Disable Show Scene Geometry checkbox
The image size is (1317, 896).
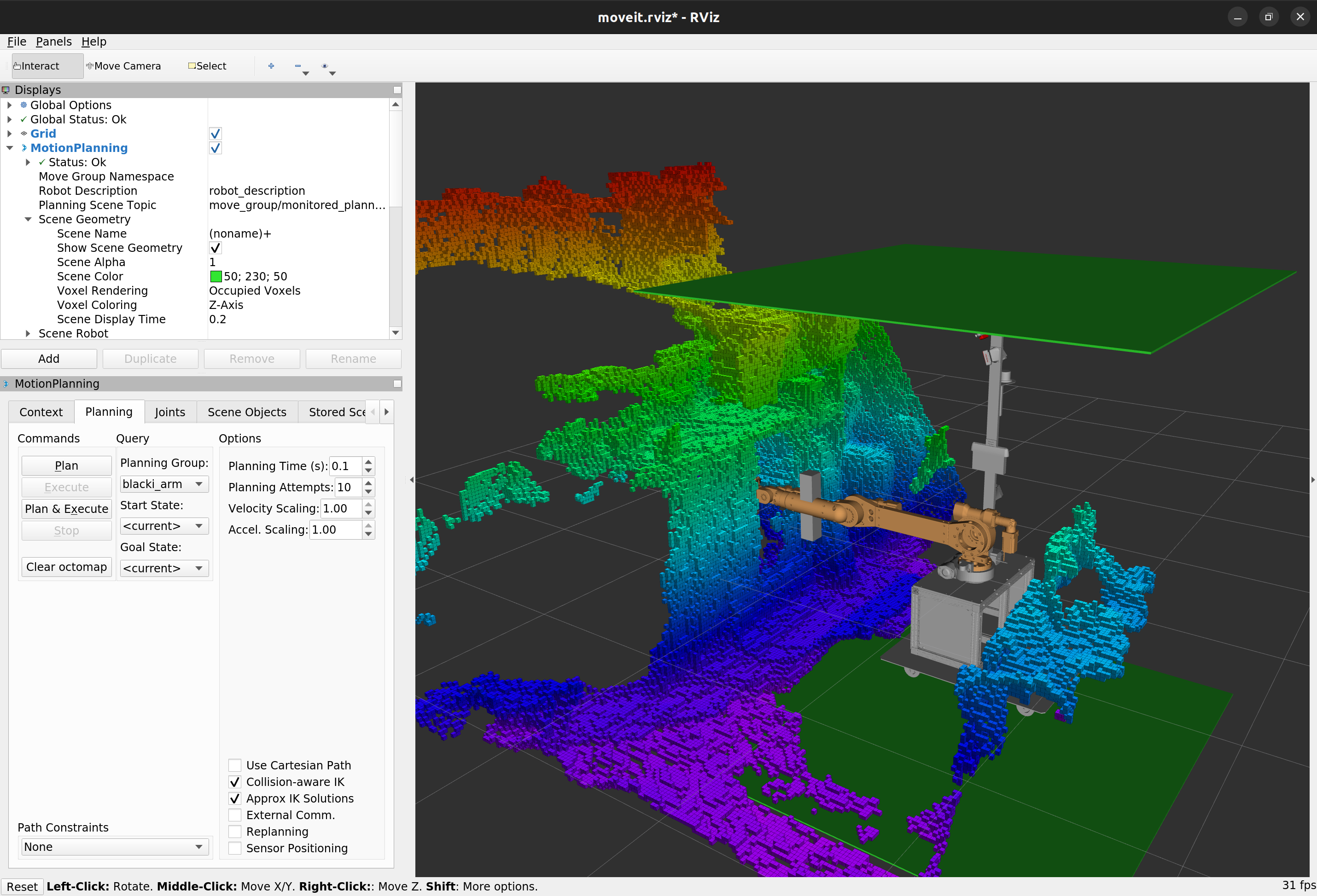tap(216, 248)
